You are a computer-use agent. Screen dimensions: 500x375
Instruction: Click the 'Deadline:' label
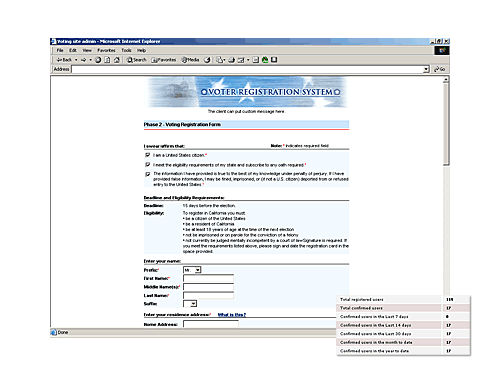pos(154,206)
